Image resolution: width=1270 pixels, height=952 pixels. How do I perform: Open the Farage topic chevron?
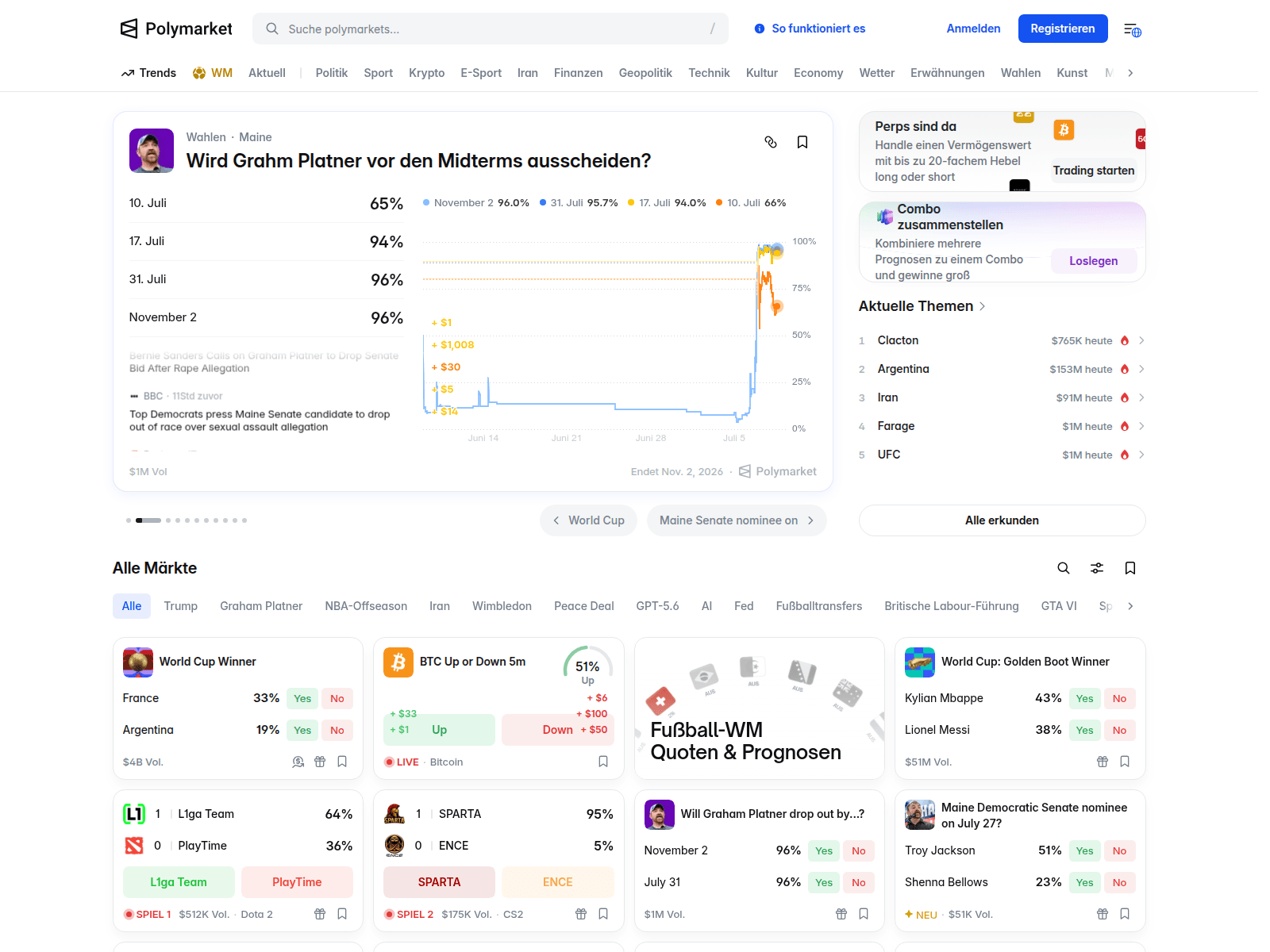pos(1141,426)
